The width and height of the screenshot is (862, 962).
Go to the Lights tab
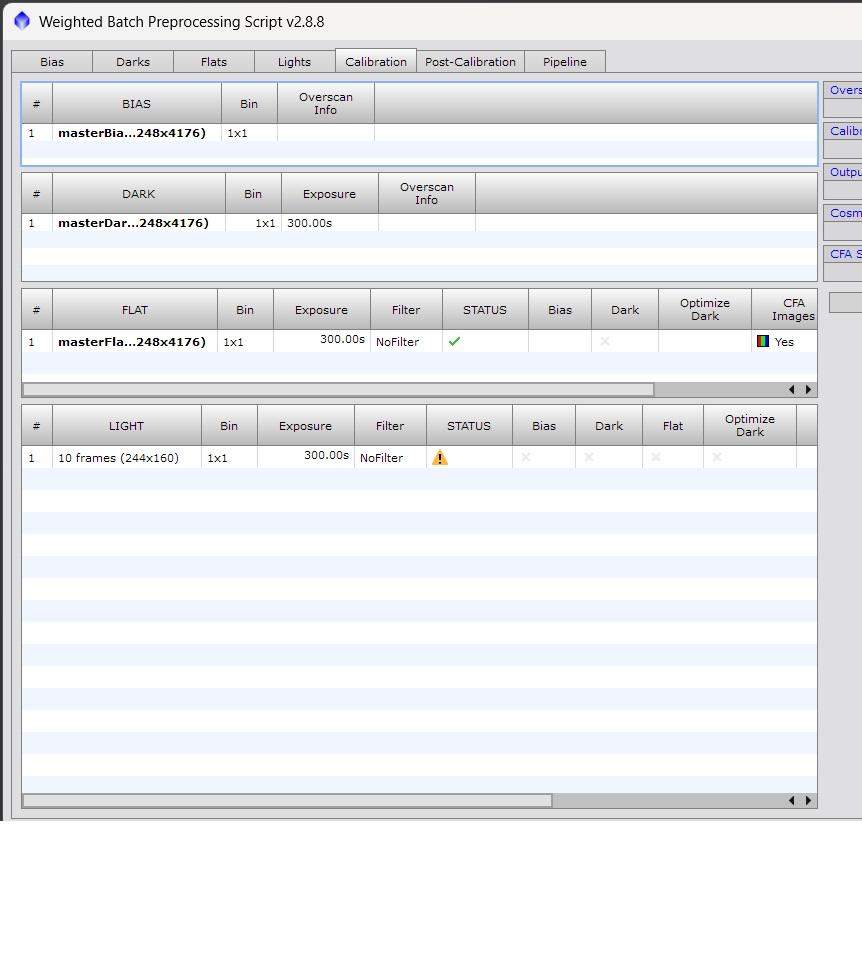pos(294,61)
